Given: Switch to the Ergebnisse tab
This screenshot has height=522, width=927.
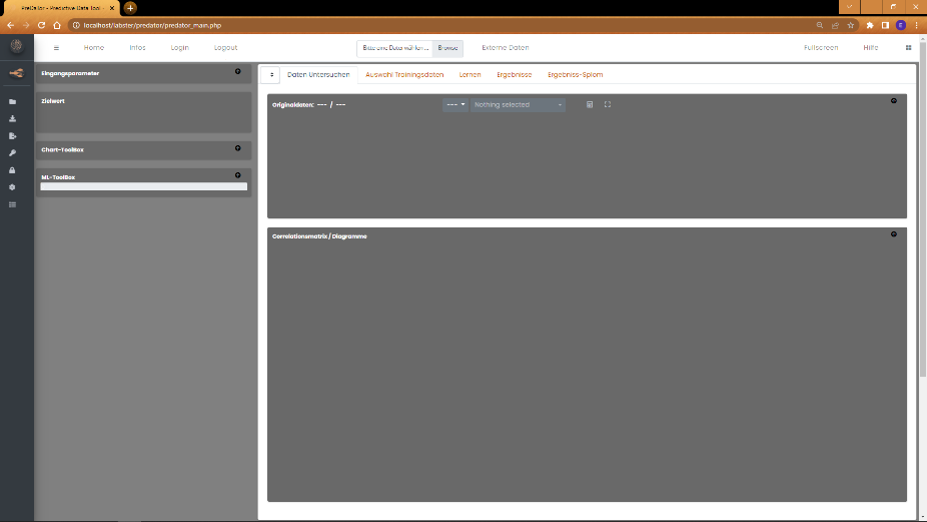Looking at the screenshot, I should 514,75.
